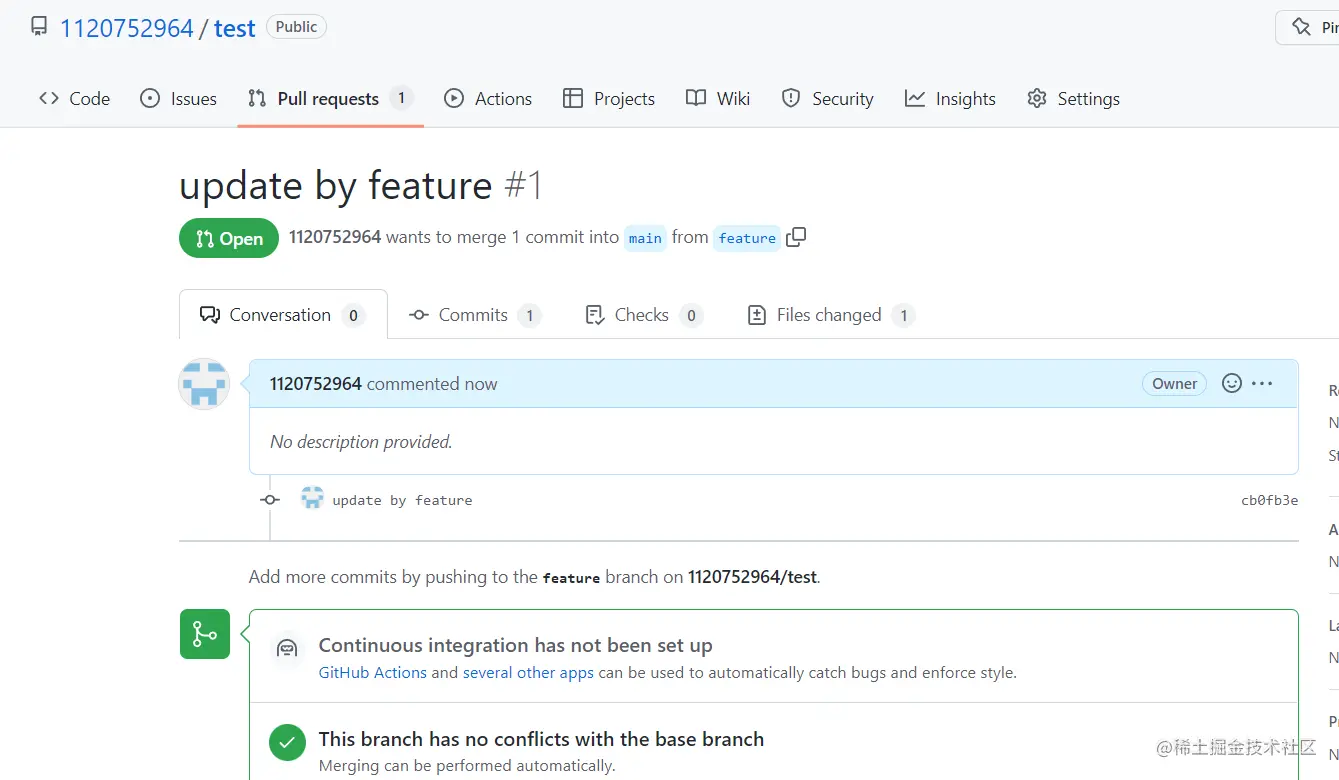Open the Pull requests tab
The width and height of the screenshot is (1339, 780).
pos(330,98)
